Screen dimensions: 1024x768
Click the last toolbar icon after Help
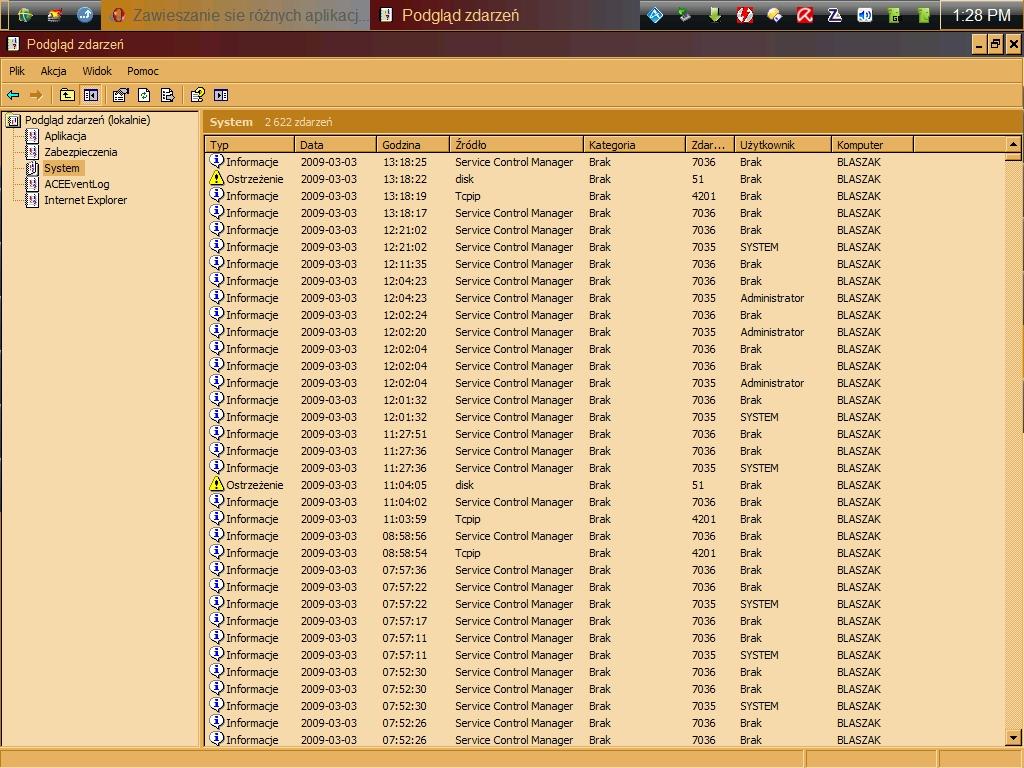pyautogui.click(x=221, y=95)
